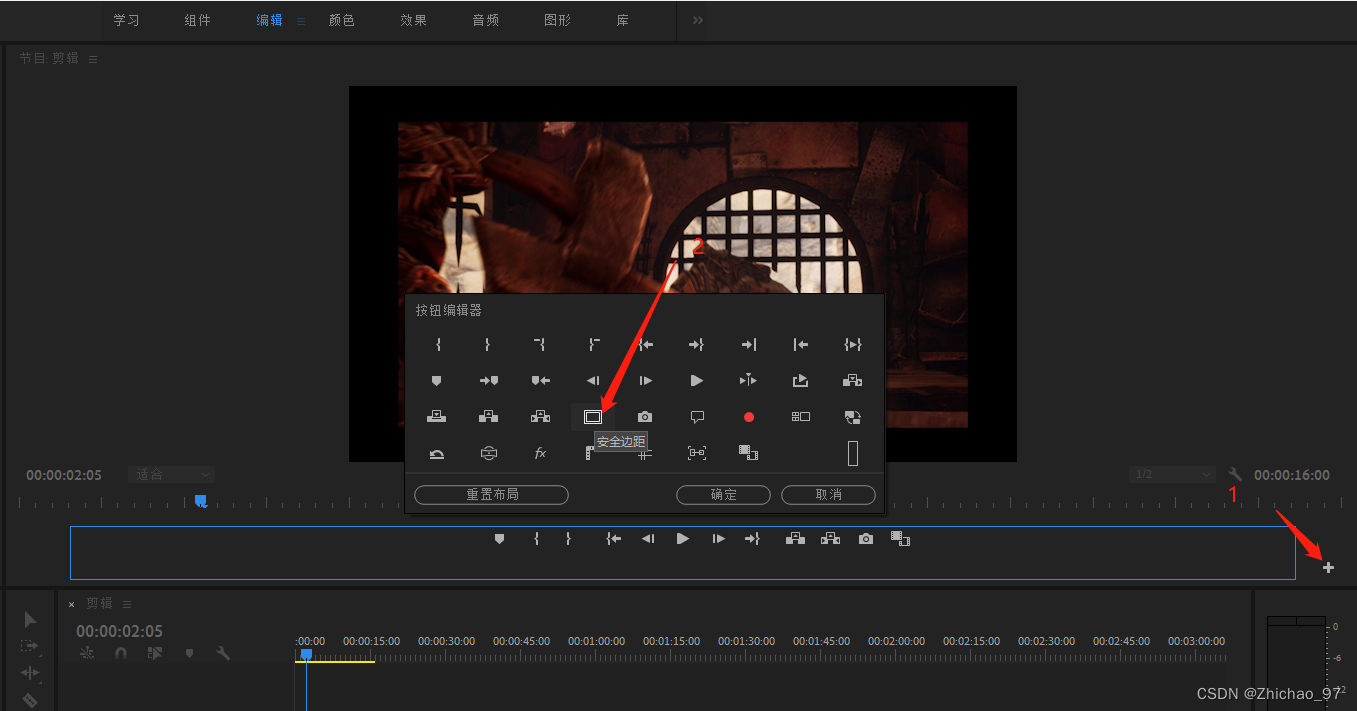
Task: Toggle Snap in Program Monitor icon
Action: pos(697,453)
